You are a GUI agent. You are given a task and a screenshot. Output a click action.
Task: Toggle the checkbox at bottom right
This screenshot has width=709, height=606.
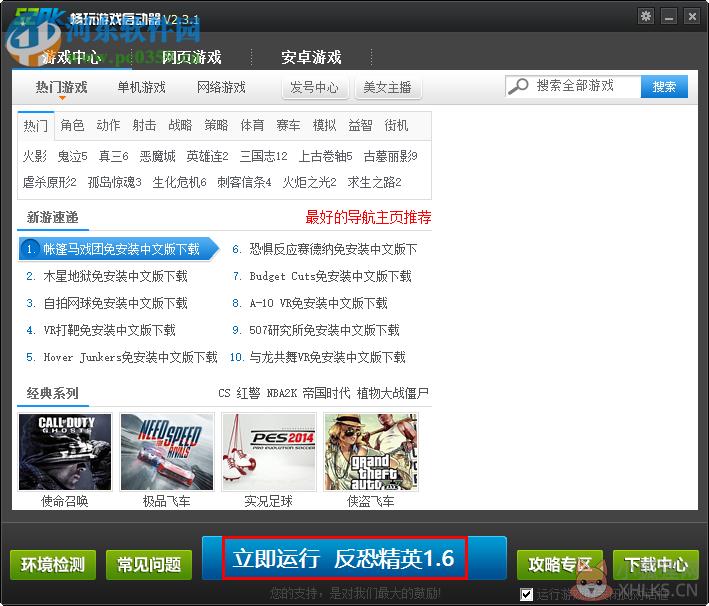pos(526,594)
